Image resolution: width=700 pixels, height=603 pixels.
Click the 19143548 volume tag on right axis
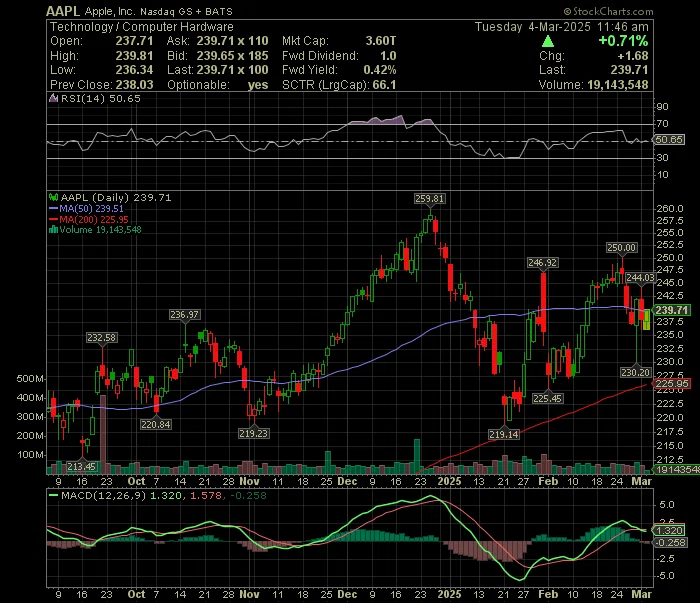(x=676, y=470)
